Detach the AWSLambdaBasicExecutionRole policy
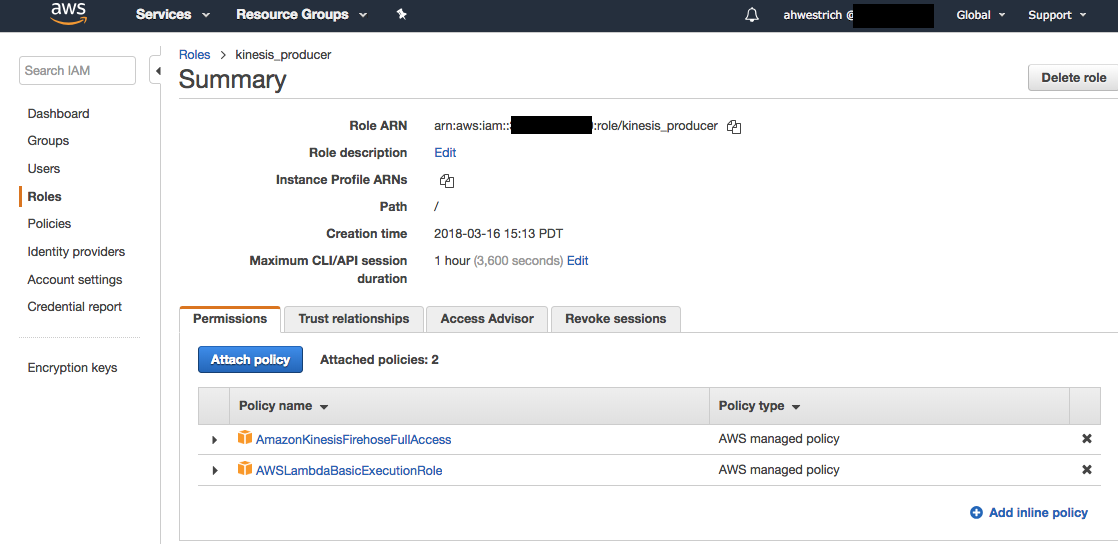This screenshot has height=544, width=1118. point(1087,470)
